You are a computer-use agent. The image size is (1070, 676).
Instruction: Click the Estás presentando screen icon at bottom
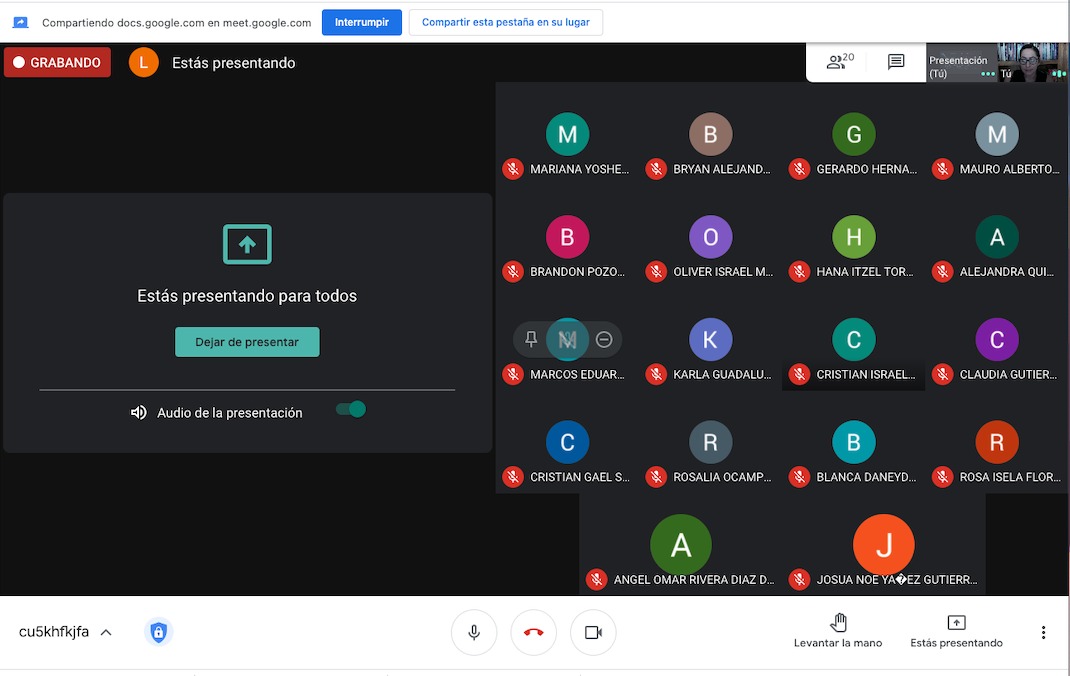[x=956, y=622]
